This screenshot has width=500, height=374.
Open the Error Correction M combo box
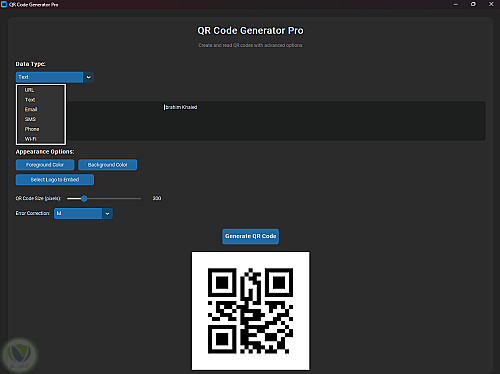point(78,213)
